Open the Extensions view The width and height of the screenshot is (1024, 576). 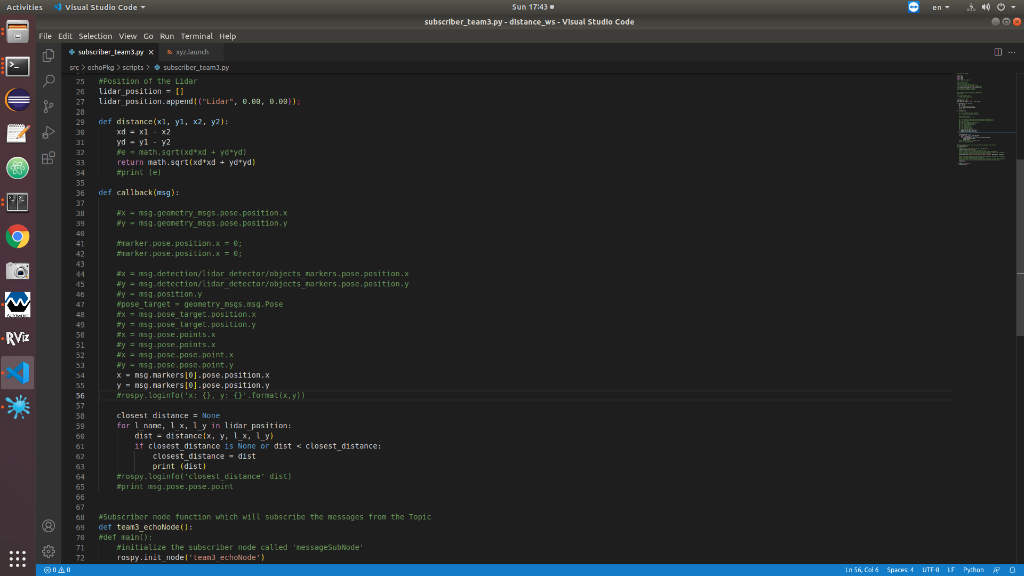coord(48,158)
